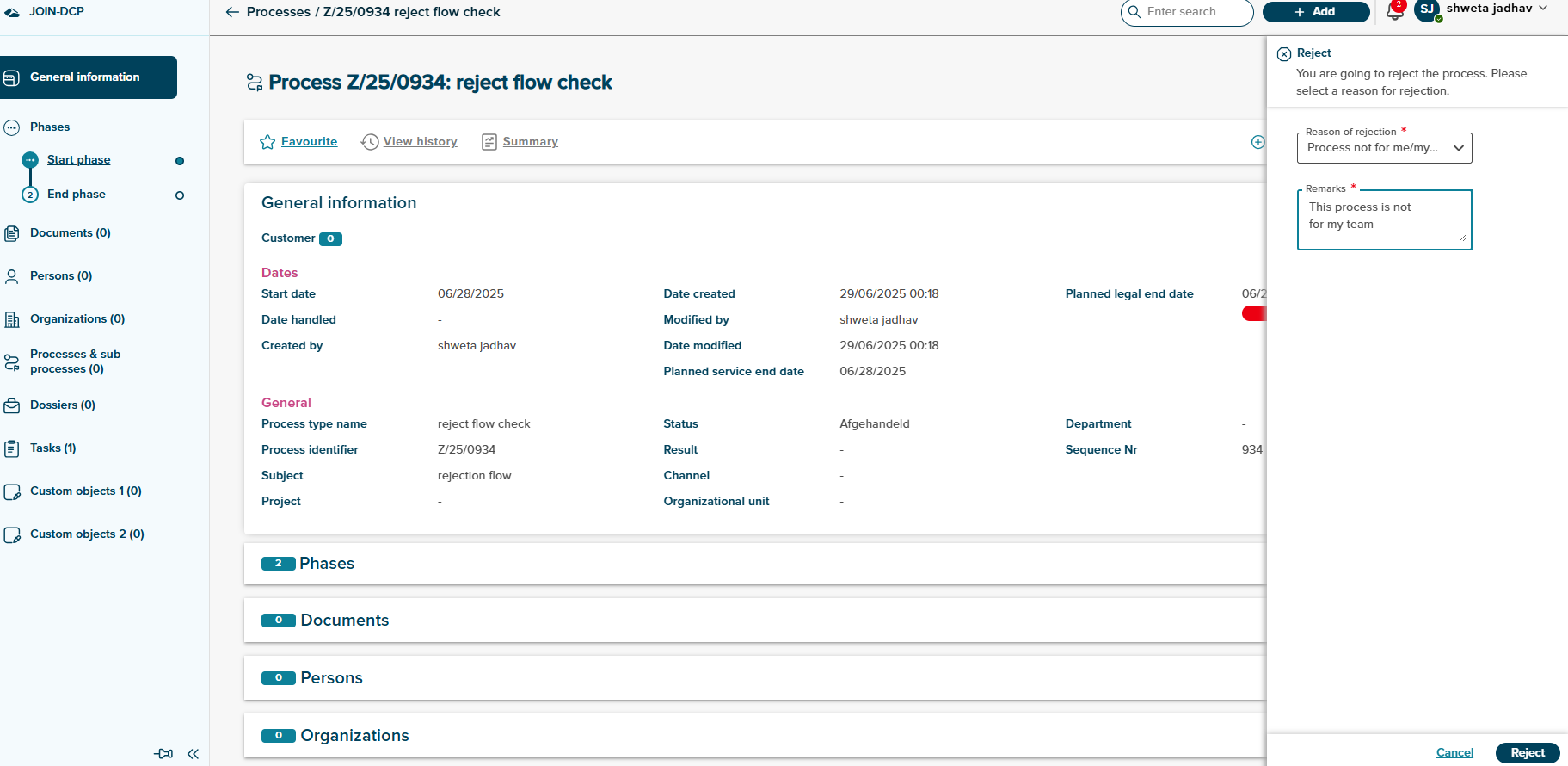Click the red deadline indicator bar
The image size is (1568, 766).
coord(1253,314)
